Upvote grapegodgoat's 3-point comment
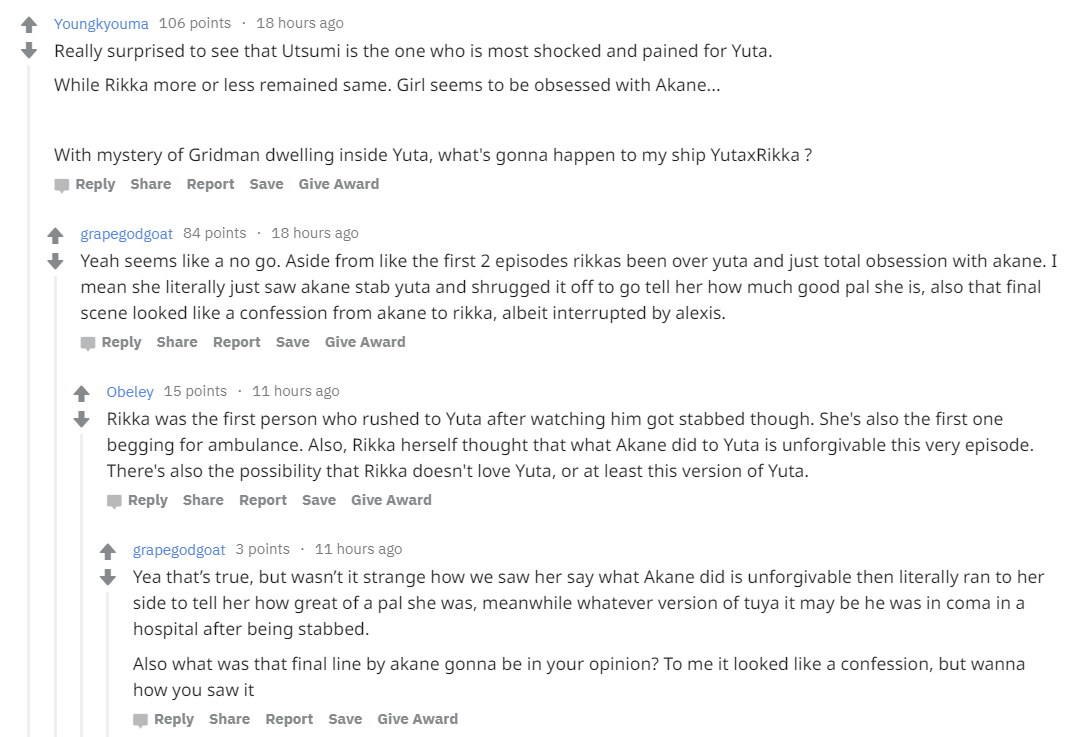 point(108,552)
